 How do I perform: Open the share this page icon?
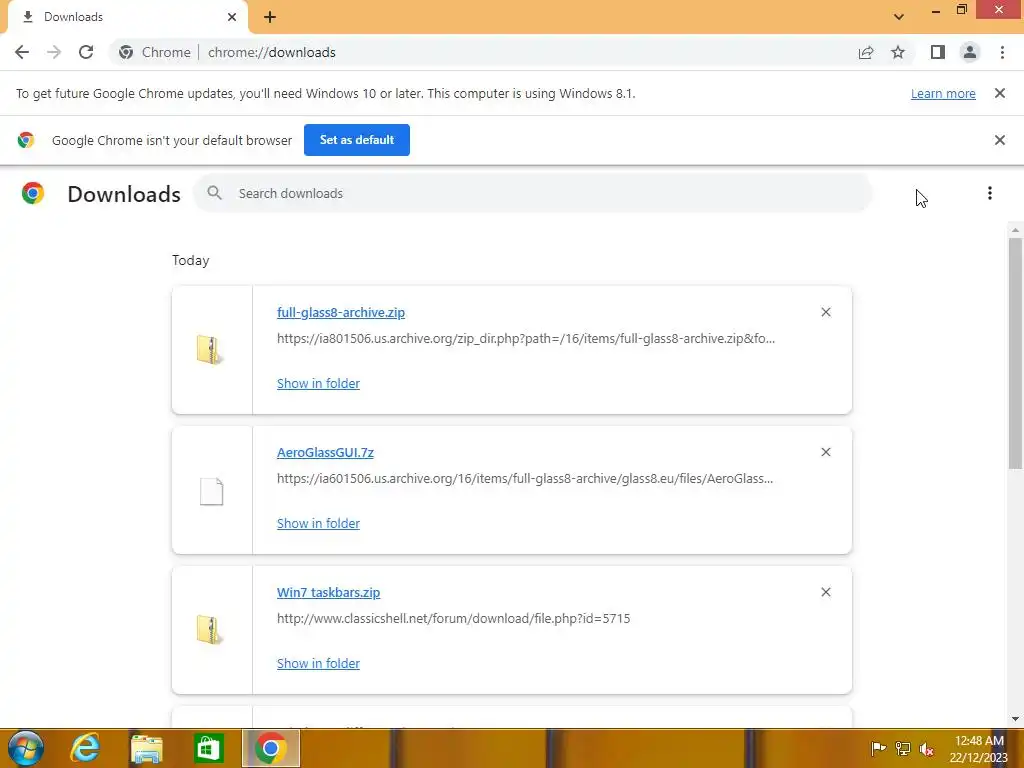tap(866, 52)
